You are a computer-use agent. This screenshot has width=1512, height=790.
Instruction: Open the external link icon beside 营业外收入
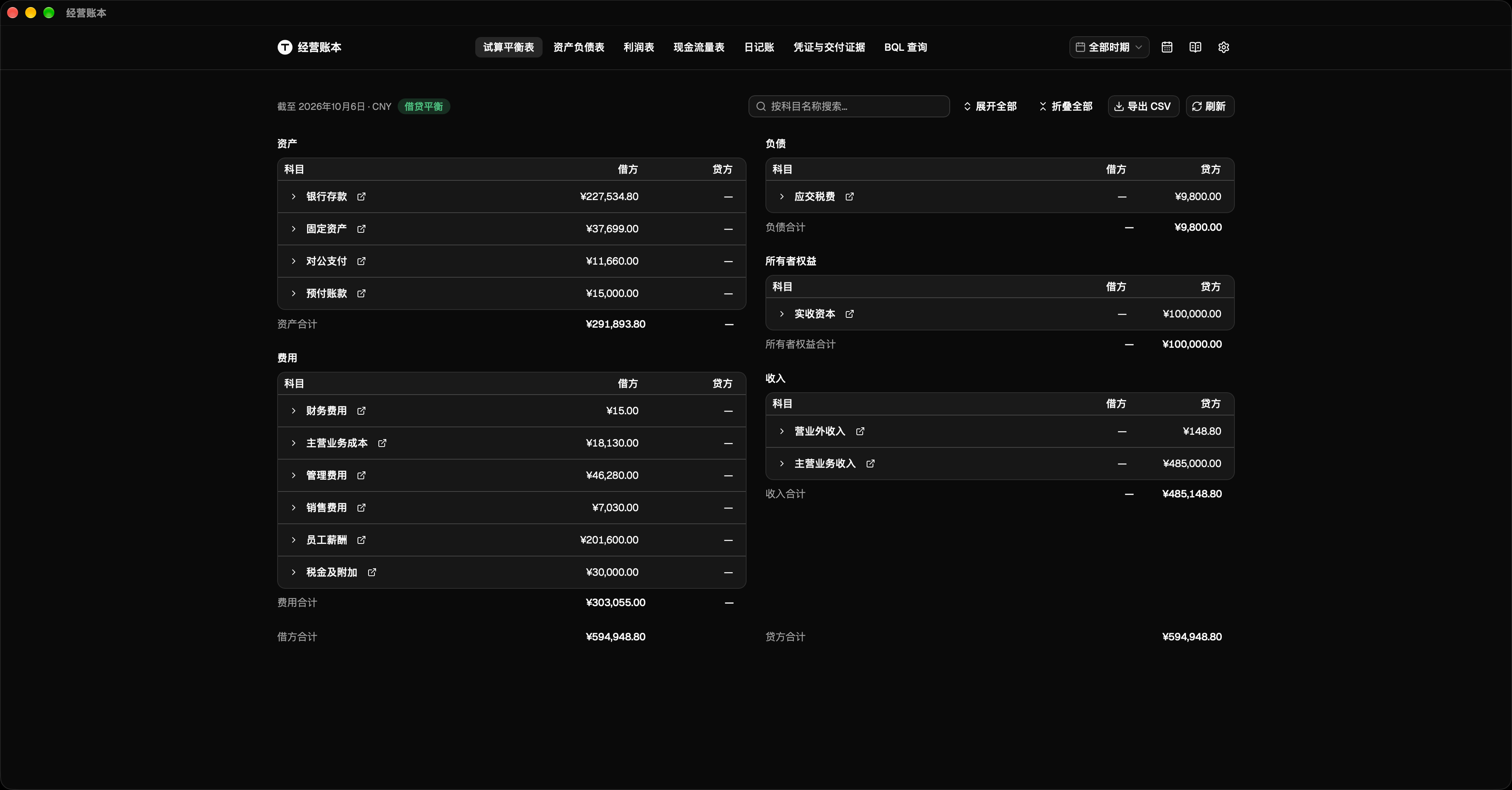click(x=860, y=431)
